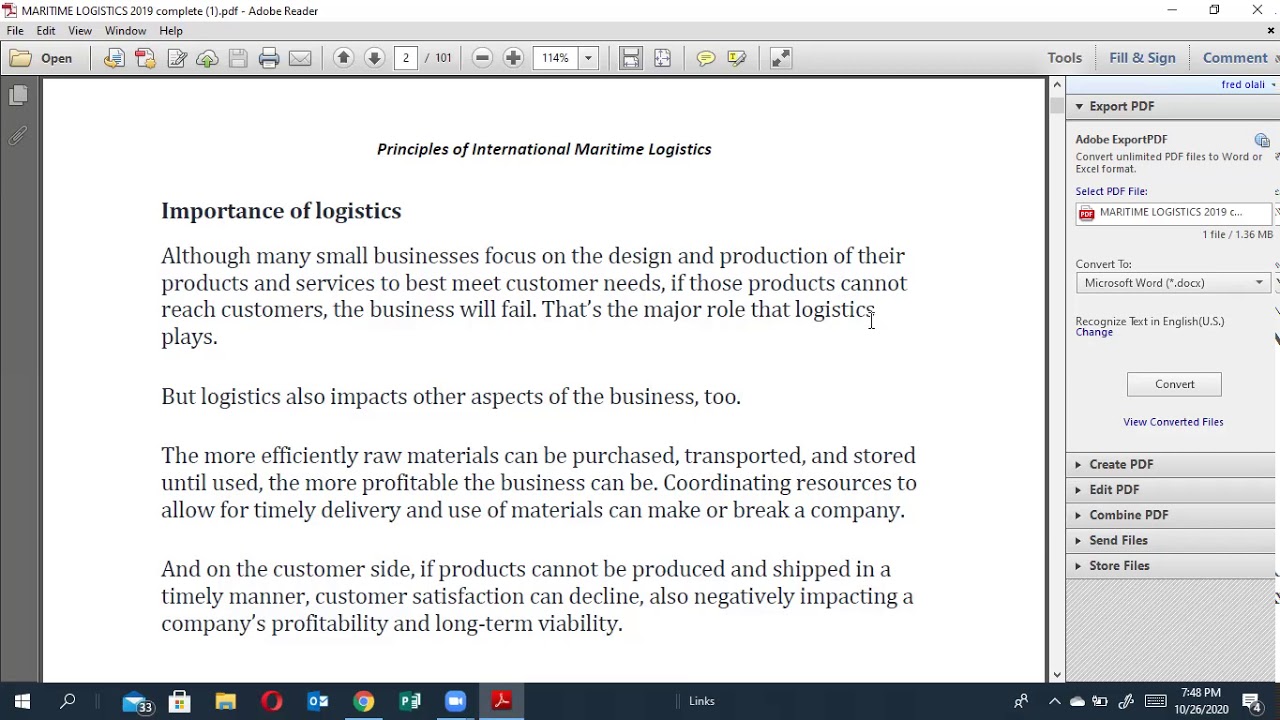Image resolution: width=1280 pixels, height=720 pixels.
Task: Open Opera browser from the taskbar
Action: (272, 702)
